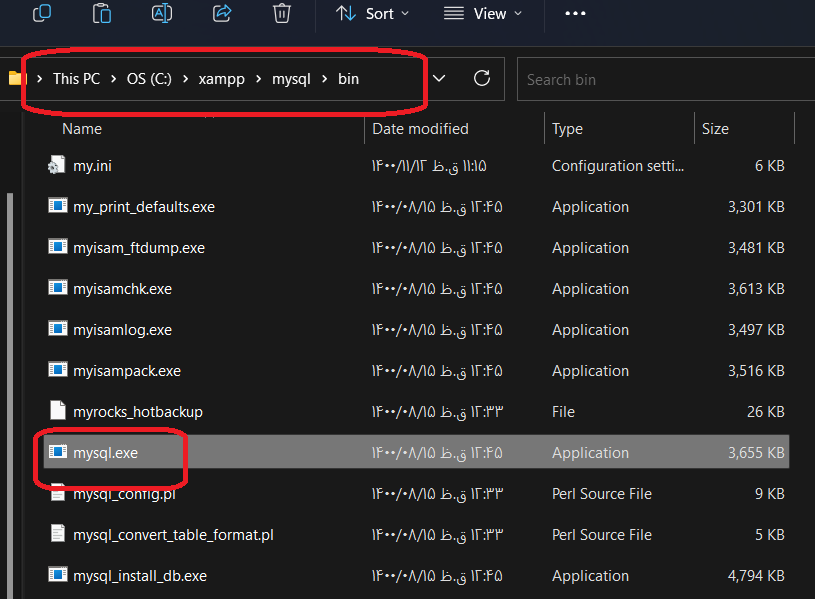
Task: Expand the chevron before This PC
Action: coord(40,79)
